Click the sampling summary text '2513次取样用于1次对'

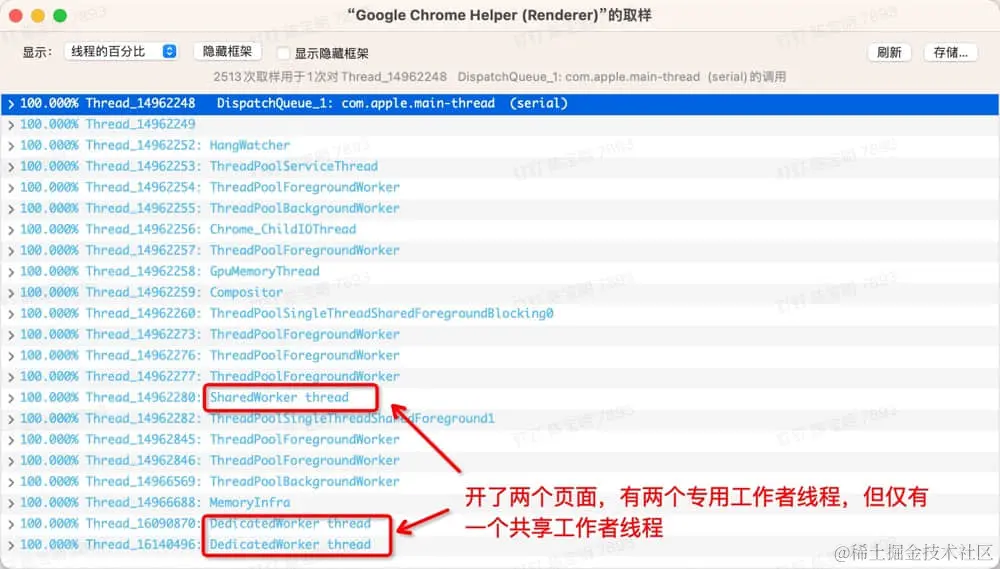[275, 77]
